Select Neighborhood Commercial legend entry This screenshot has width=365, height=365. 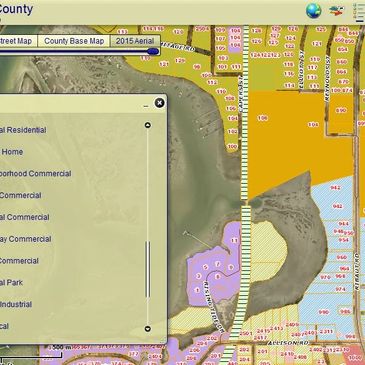pos(35,174)
